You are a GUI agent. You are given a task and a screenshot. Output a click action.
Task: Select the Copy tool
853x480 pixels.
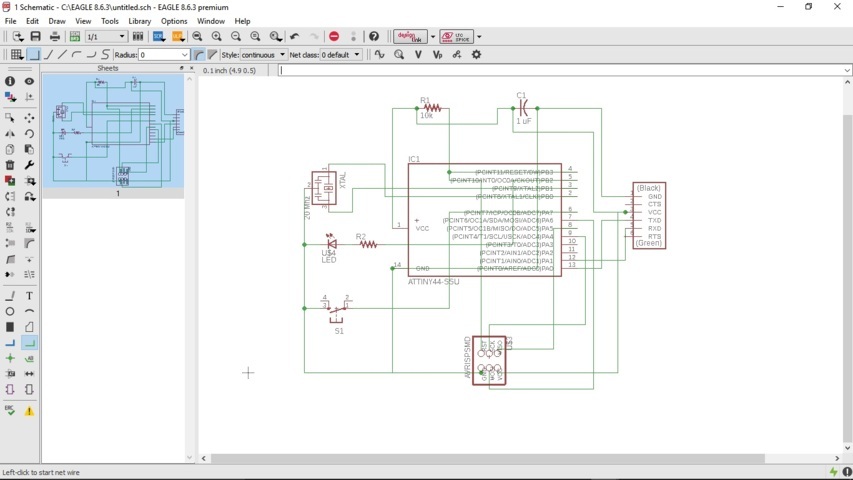coord(10,149)
